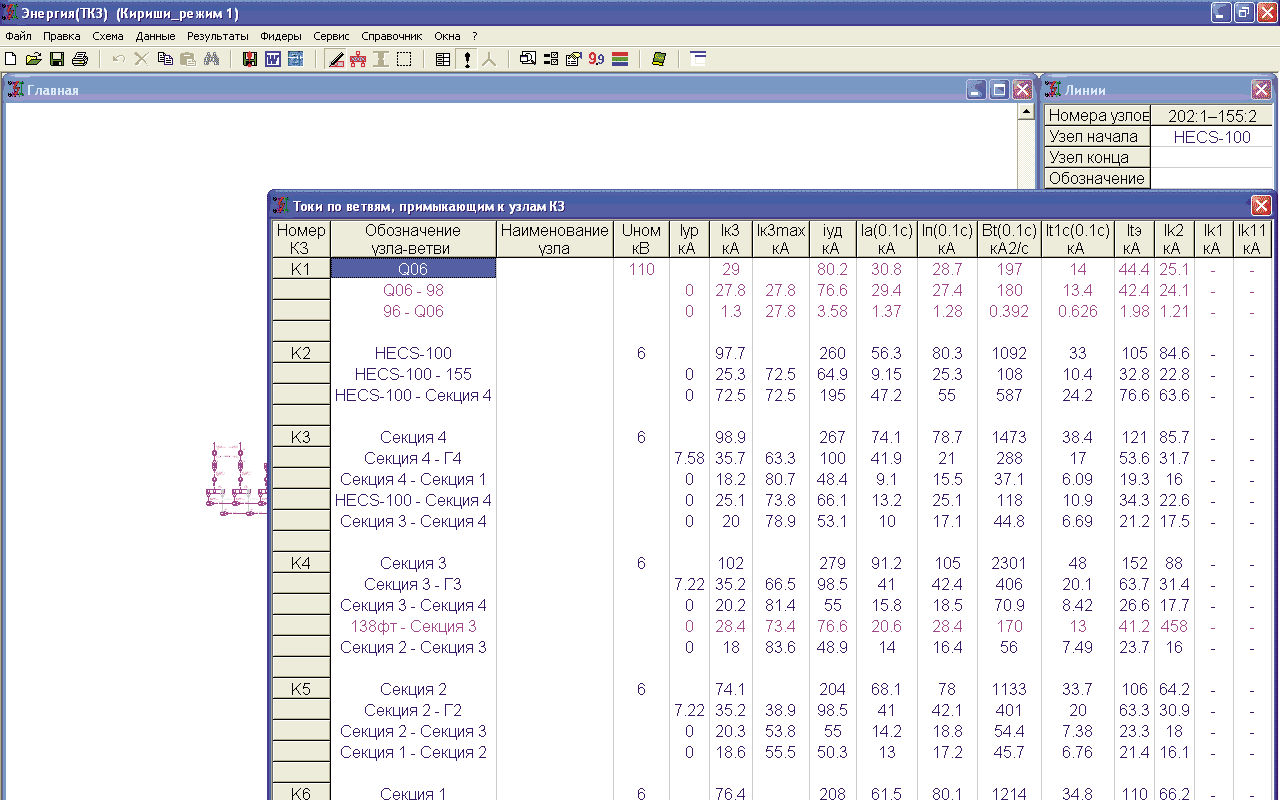Save using the floppy disk icon
Screen dimensions: 1280x800
[57, 59]
